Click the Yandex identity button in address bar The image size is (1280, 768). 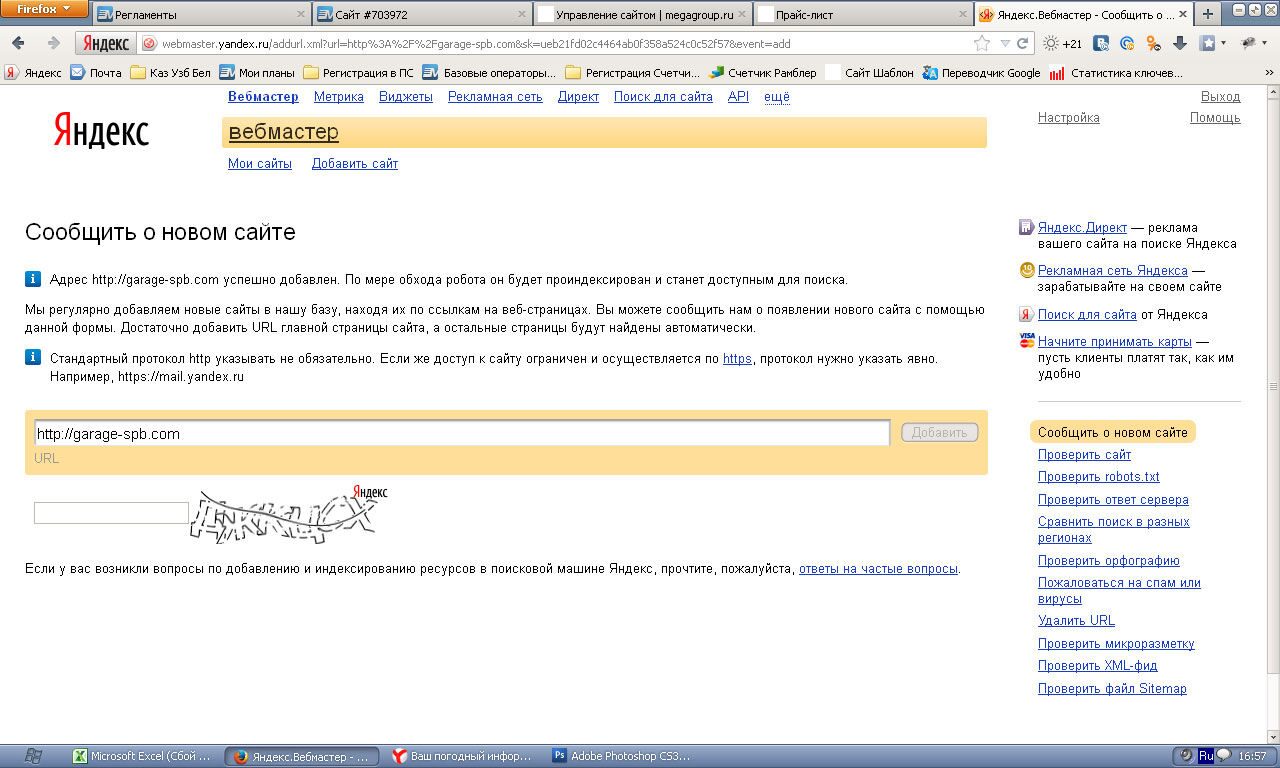(x=105, y=43)
